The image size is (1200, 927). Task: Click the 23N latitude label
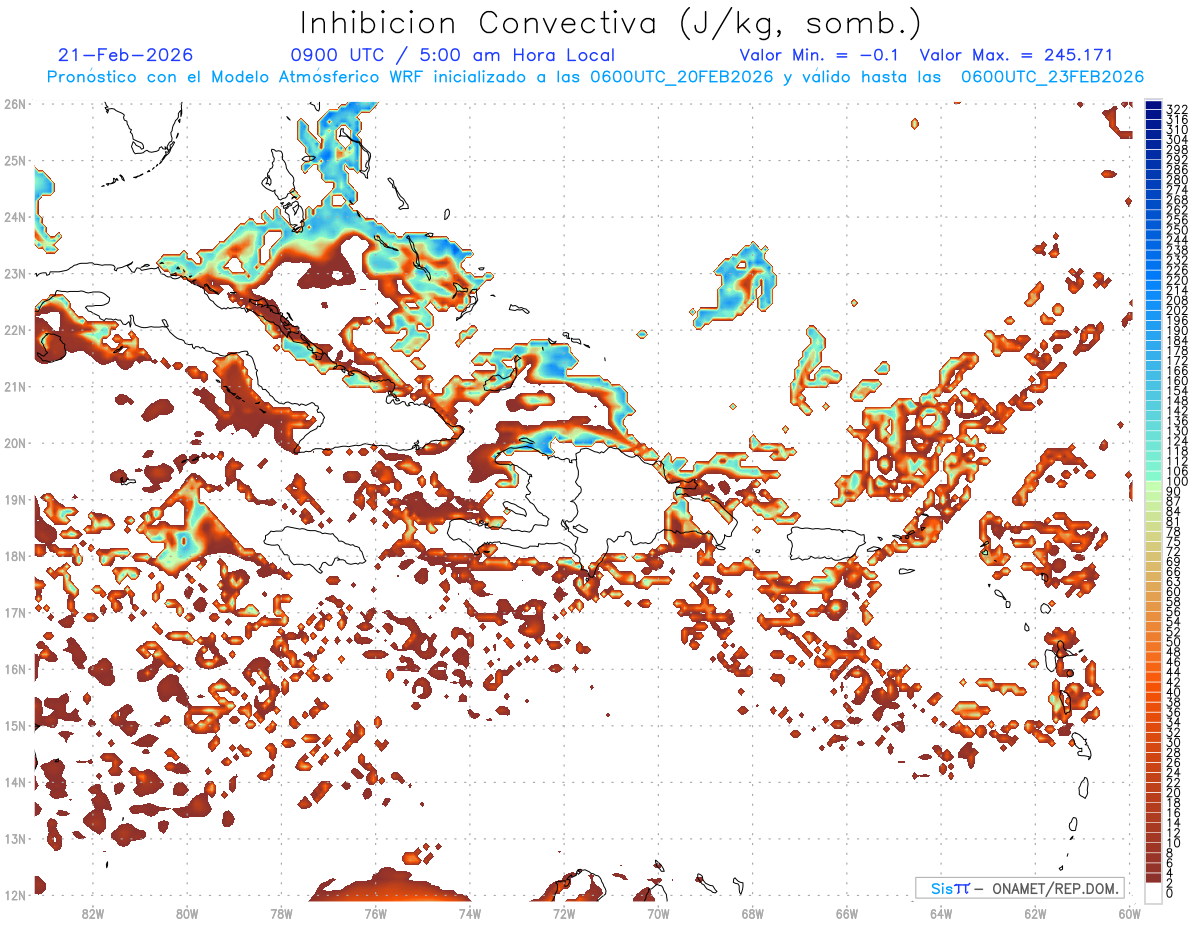tap(14, 273)
